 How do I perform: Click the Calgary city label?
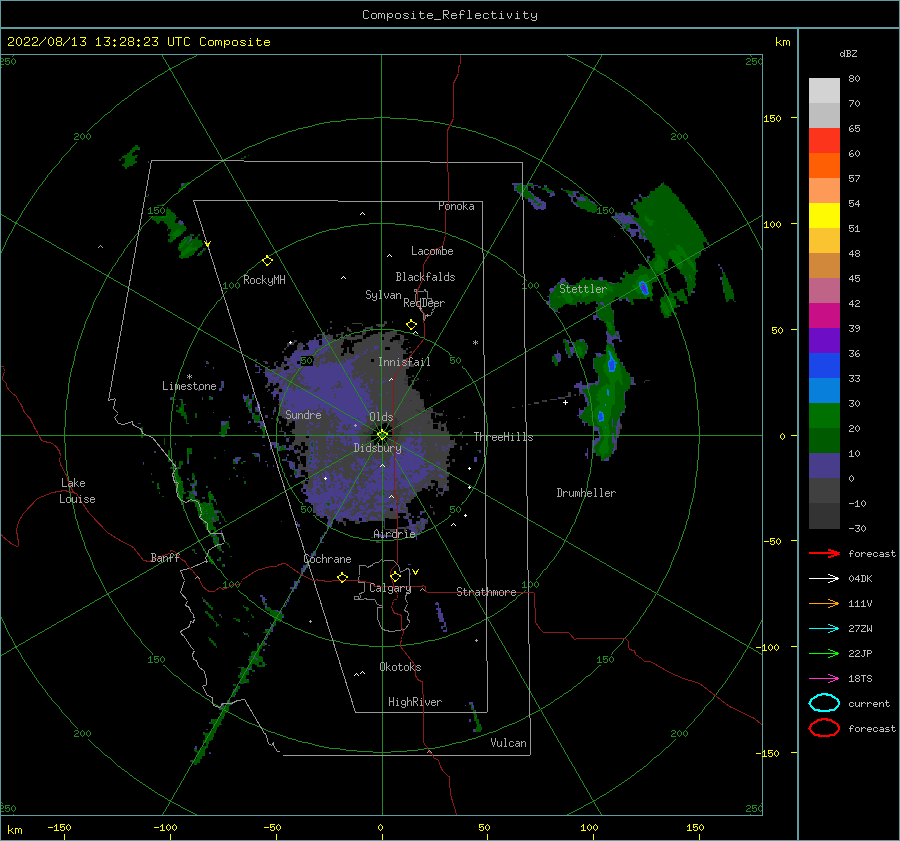coord(390,588)
